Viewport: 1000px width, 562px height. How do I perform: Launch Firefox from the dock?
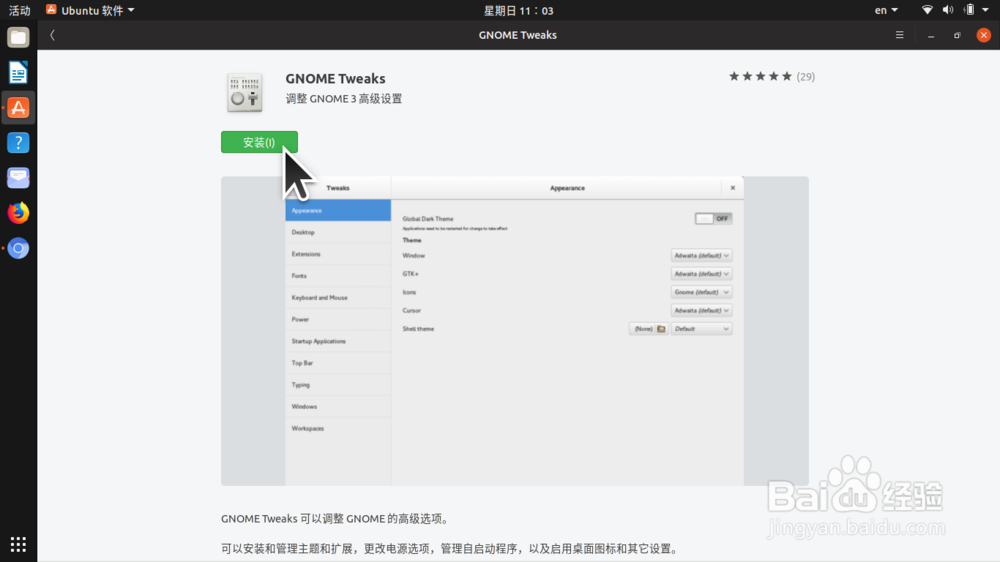[x=18, y=213]
